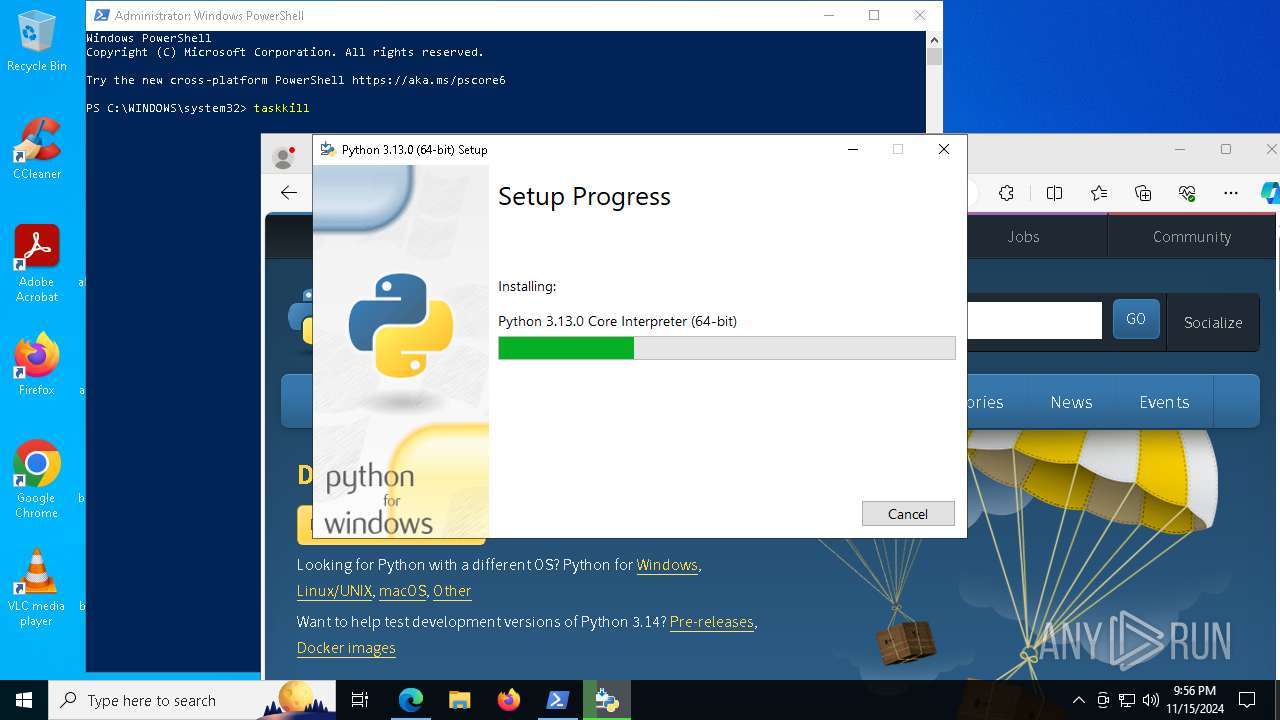Image resolution: width=1280 pixels, height=720 pixels.
Task: Open Edge browser essentials heart icon
Action: pyautogui.click(x=1187, y=193)
